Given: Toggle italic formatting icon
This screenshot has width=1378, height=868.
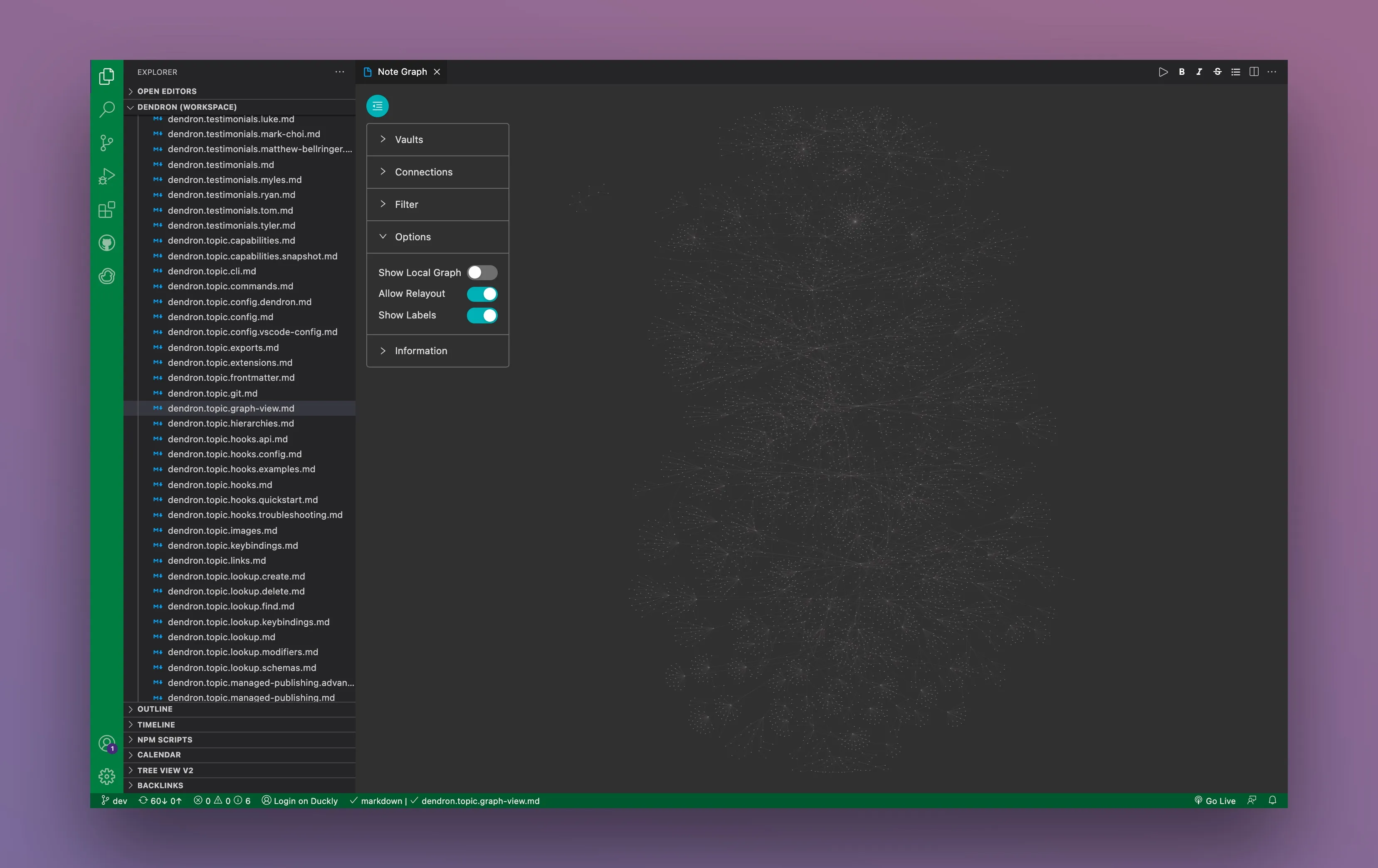Looking at the screenshot, I should pyautogui.click(x=1199, y=72).
